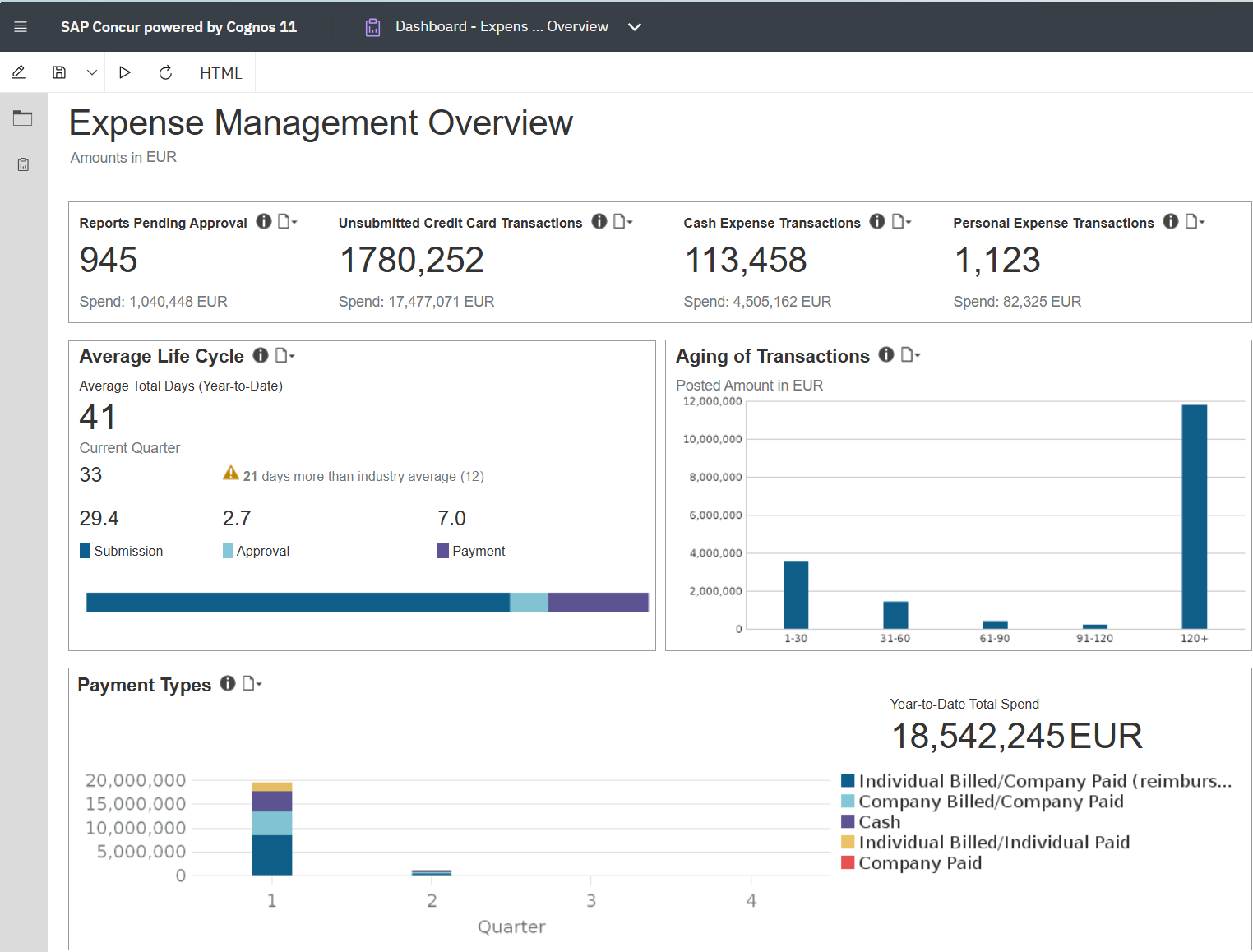The width and height of the screenshot is (1253, 952).
Task: Select Company Billed/Company Paid legend entry
Action: (983, 802)
